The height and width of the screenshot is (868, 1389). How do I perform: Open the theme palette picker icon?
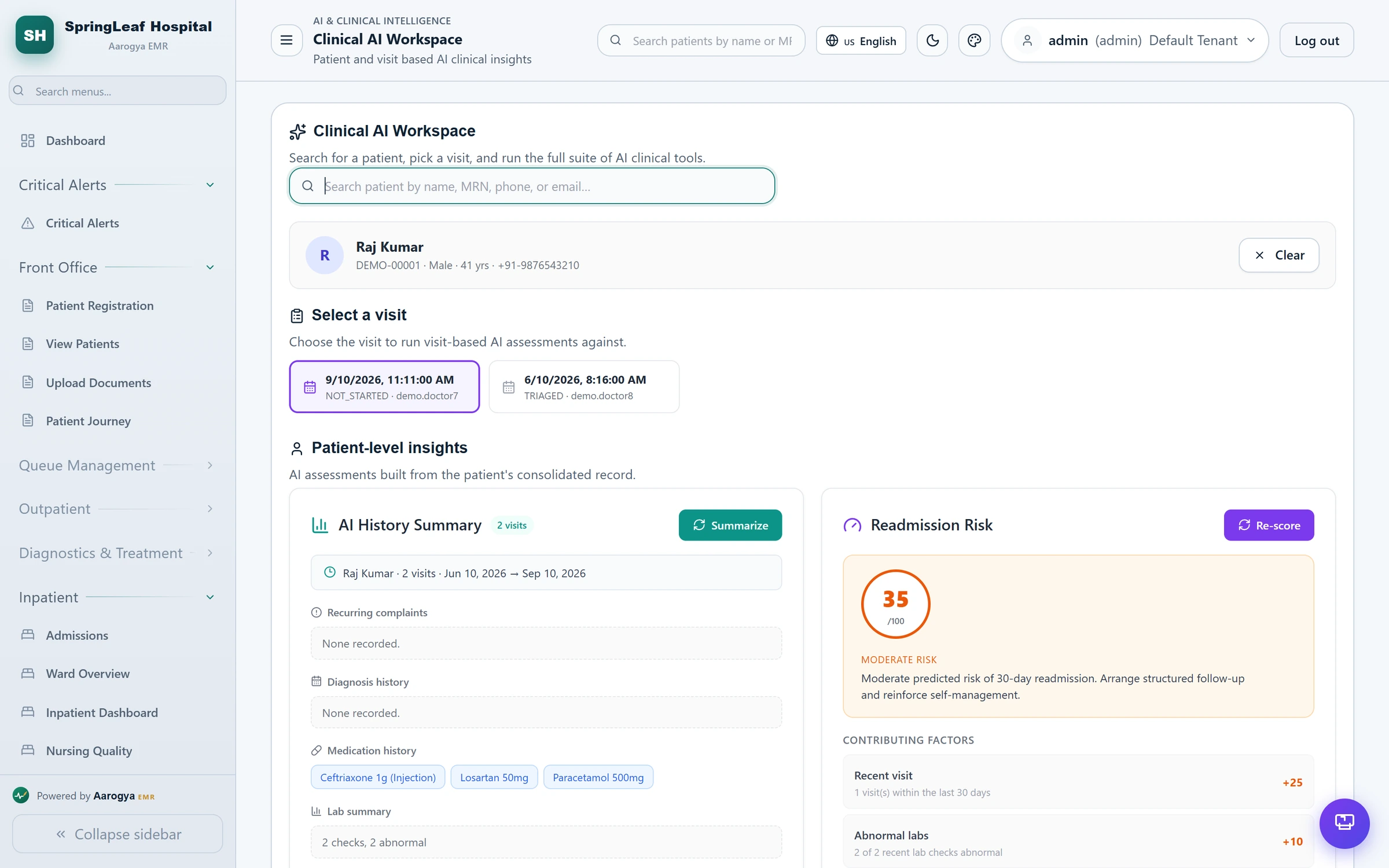[x=974, y=40]
